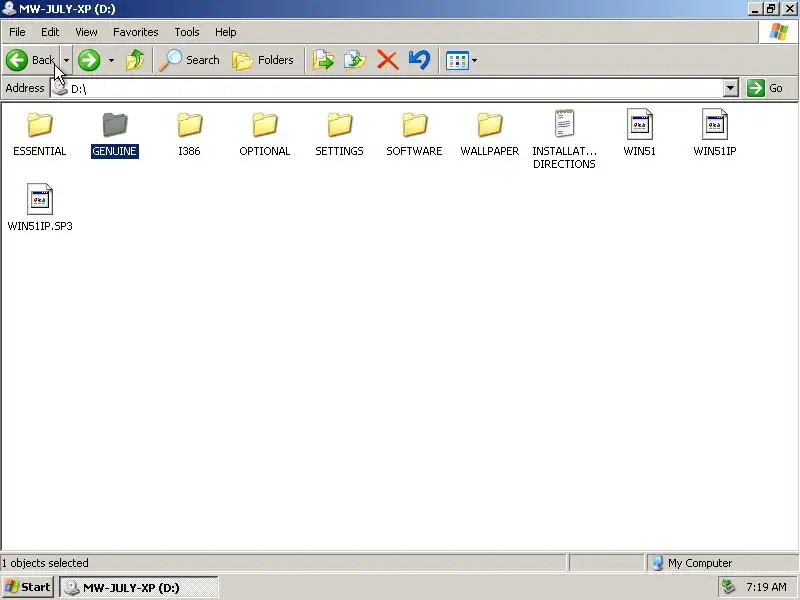Image resolution: width=800 pixels, height=600 pixels.
Task: Click the Windows flag logo in menu bar
Action: click(x=779, y=32)
